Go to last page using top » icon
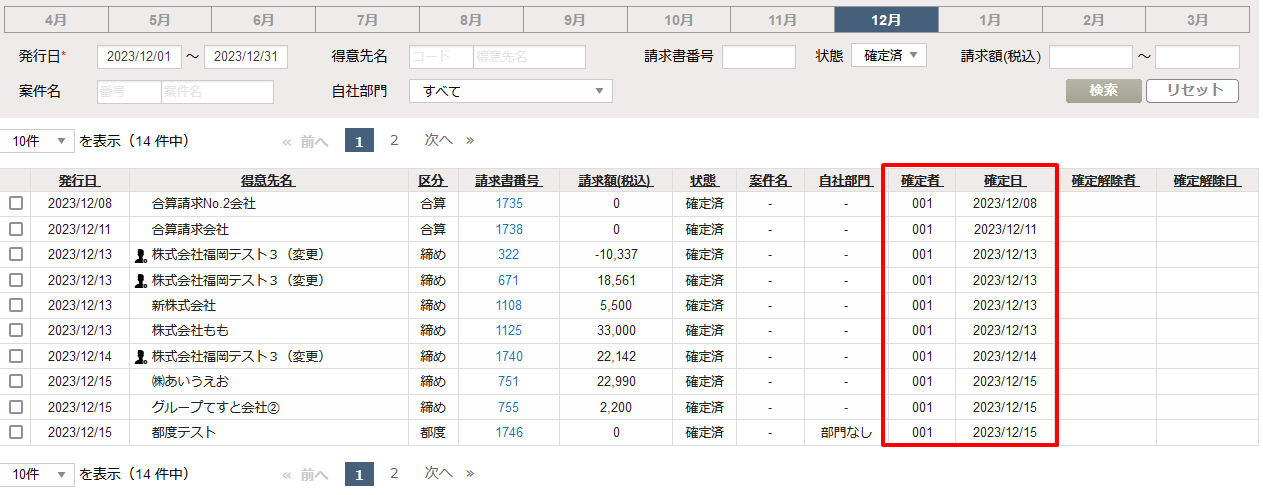The width and height of the screenshot is (1263, 495). tap(470, 140)
